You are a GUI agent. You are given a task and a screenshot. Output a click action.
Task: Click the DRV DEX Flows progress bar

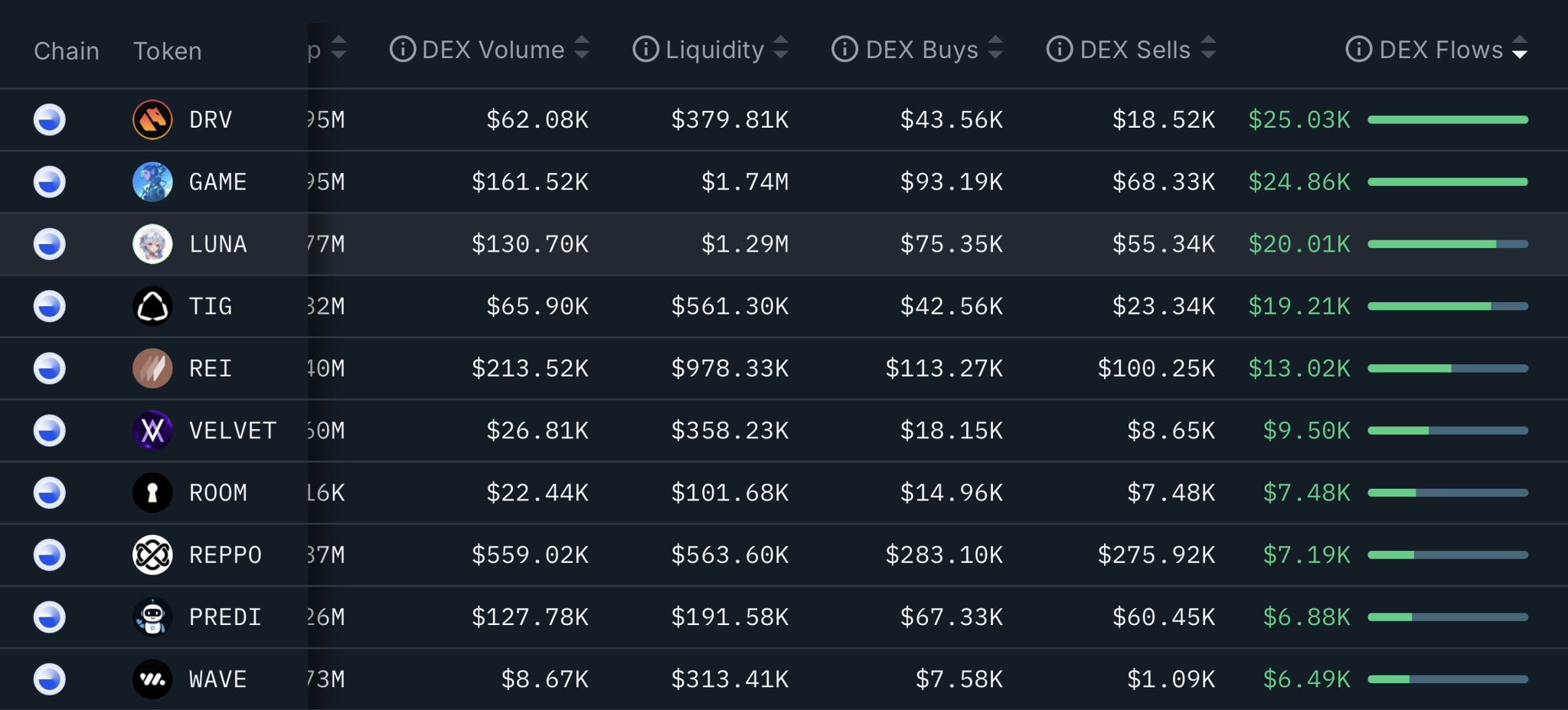(1448, 120)
